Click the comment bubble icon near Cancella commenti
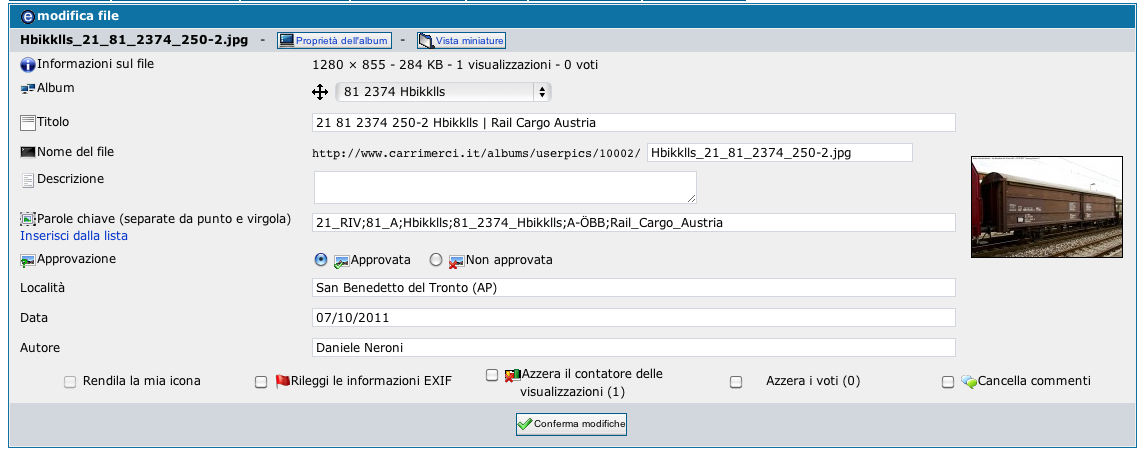The width and height of the screenshot is (1144, 454). tap(968, 381)
